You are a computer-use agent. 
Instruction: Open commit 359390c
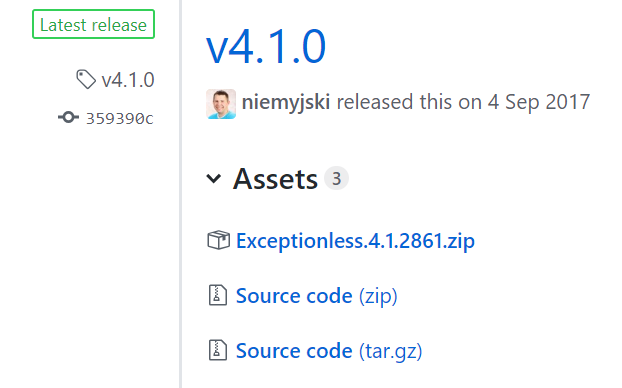tap(119, 118)
